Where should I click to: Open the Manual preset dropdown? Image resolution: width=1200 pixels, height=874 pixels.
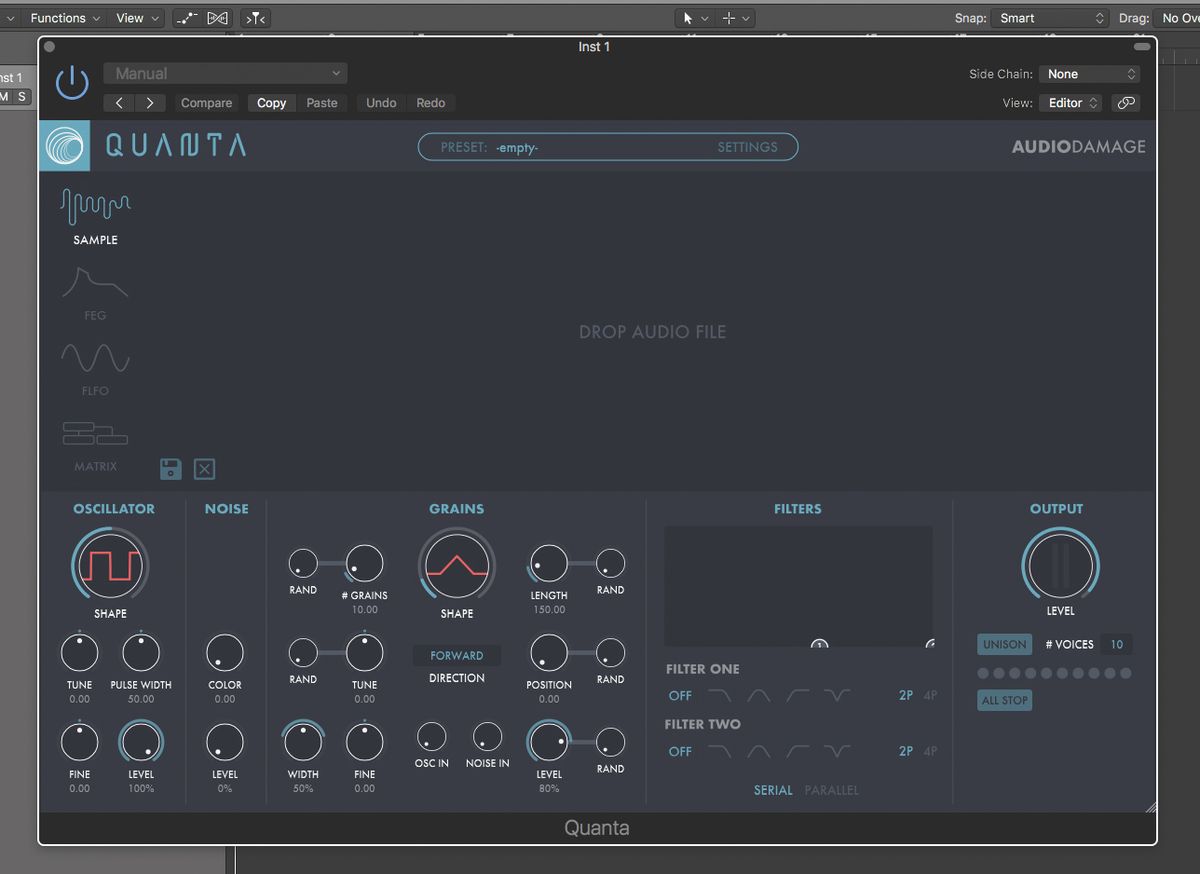[x=224, y=73]
